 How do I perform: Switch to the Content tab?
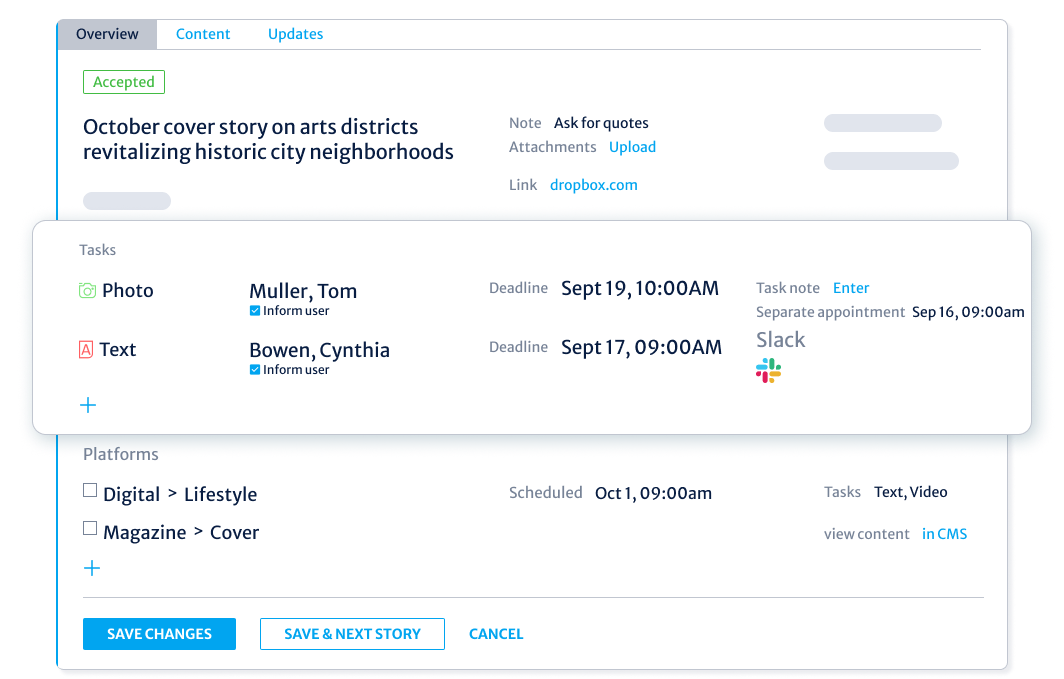point(203,33)
